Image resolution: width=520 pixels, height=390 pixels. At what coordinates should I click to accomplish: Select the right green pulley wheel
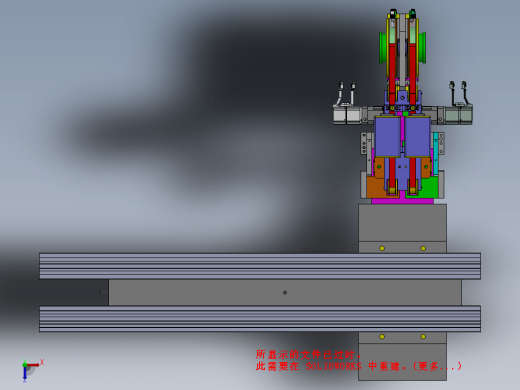pos(422,47)
